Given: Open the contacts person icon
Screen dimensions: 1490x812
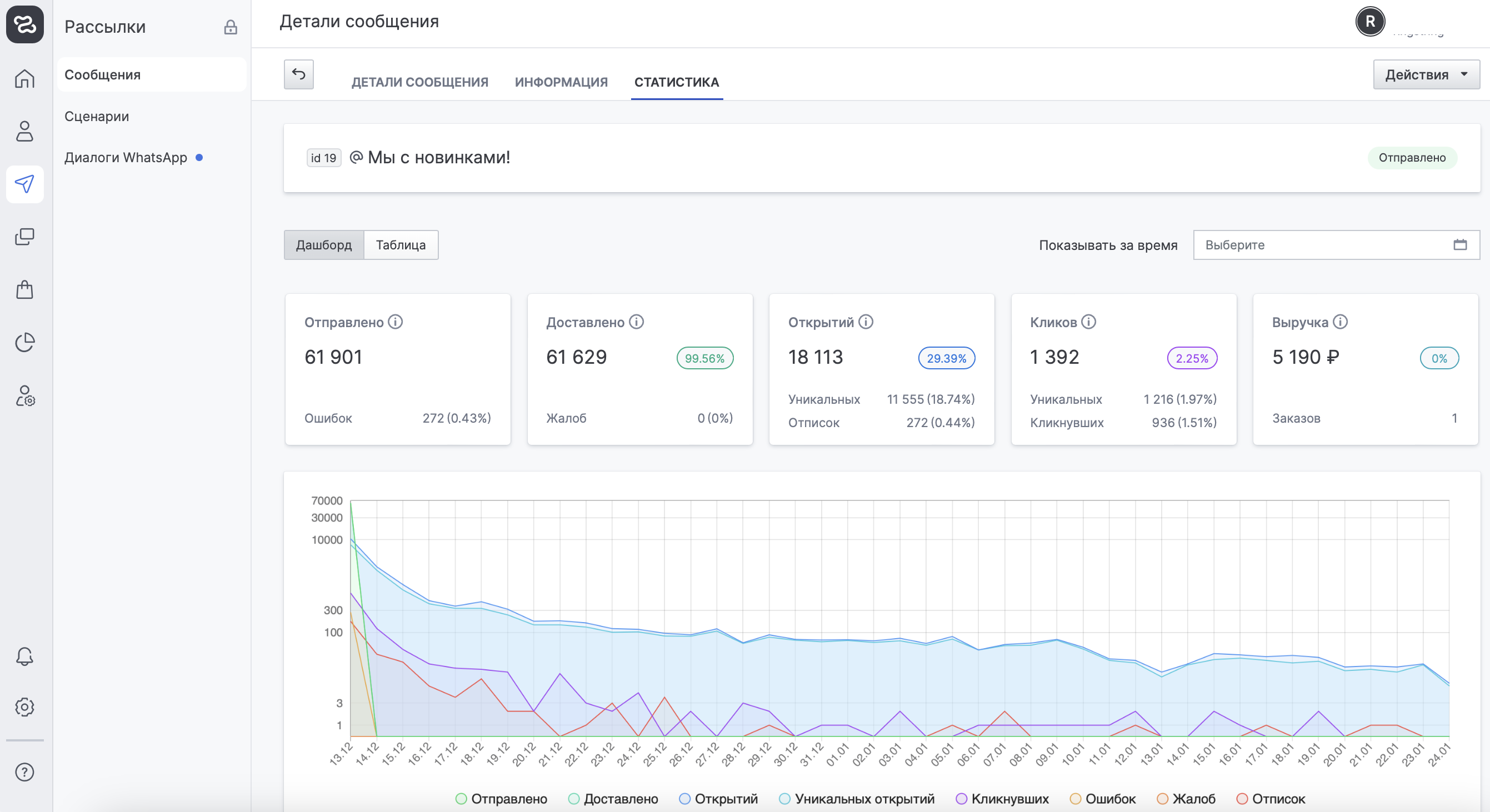Looking at the screenshot, I should tap(24, 131).
